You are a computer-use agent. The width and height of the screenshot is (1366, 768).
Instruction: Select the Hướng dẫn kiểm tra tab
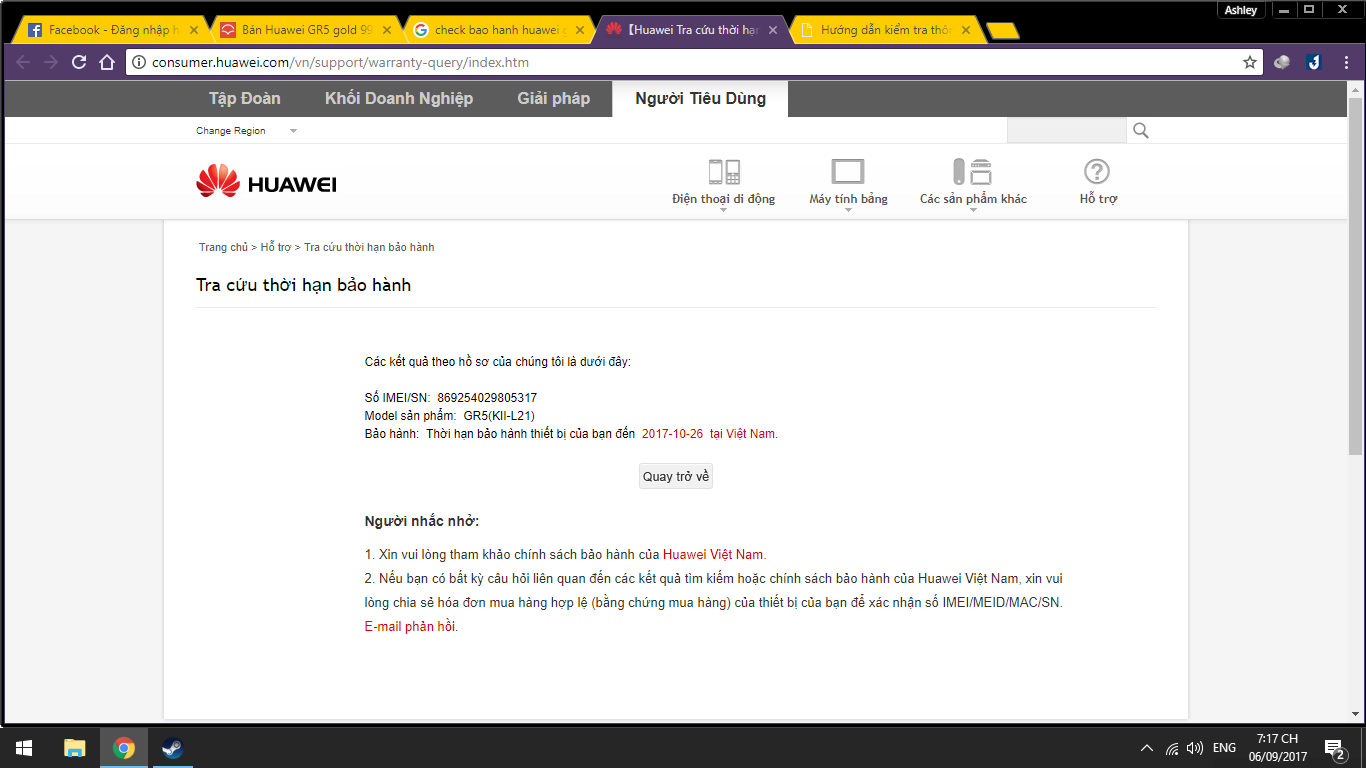(885, 30)
